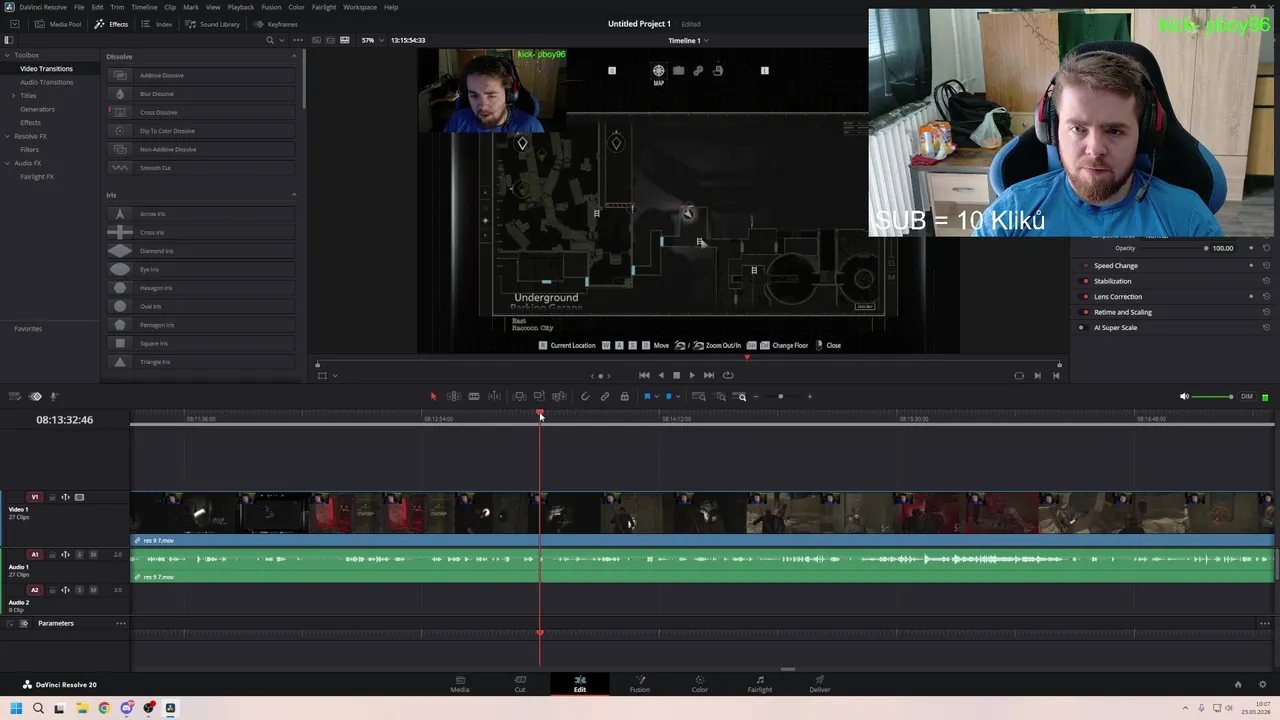Collapse the Toolbox tree
The height and width of the screenshot is (720, 1280).
click(7, 55)
